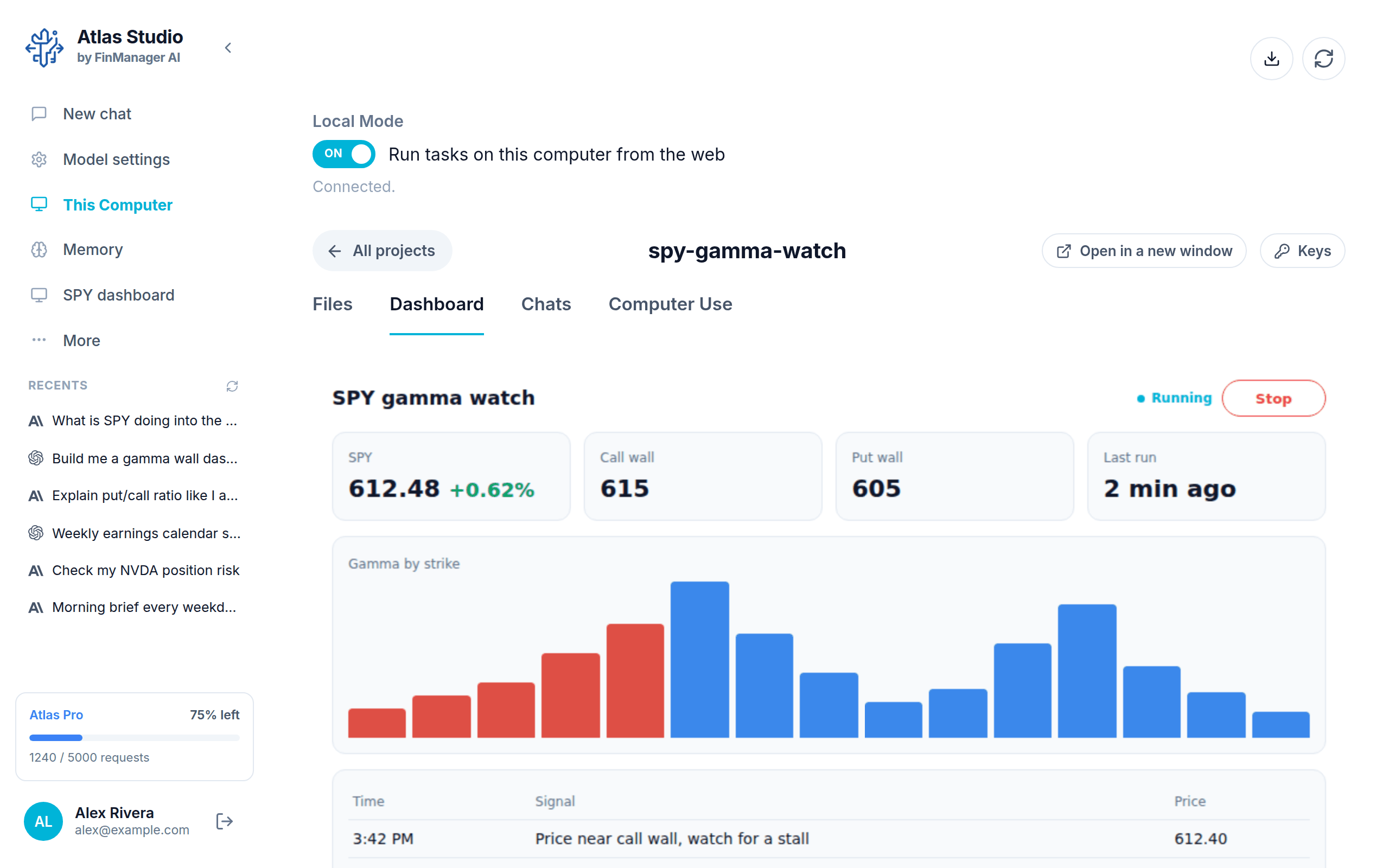Stop the running SPY gamma watch

[1273, 398]
